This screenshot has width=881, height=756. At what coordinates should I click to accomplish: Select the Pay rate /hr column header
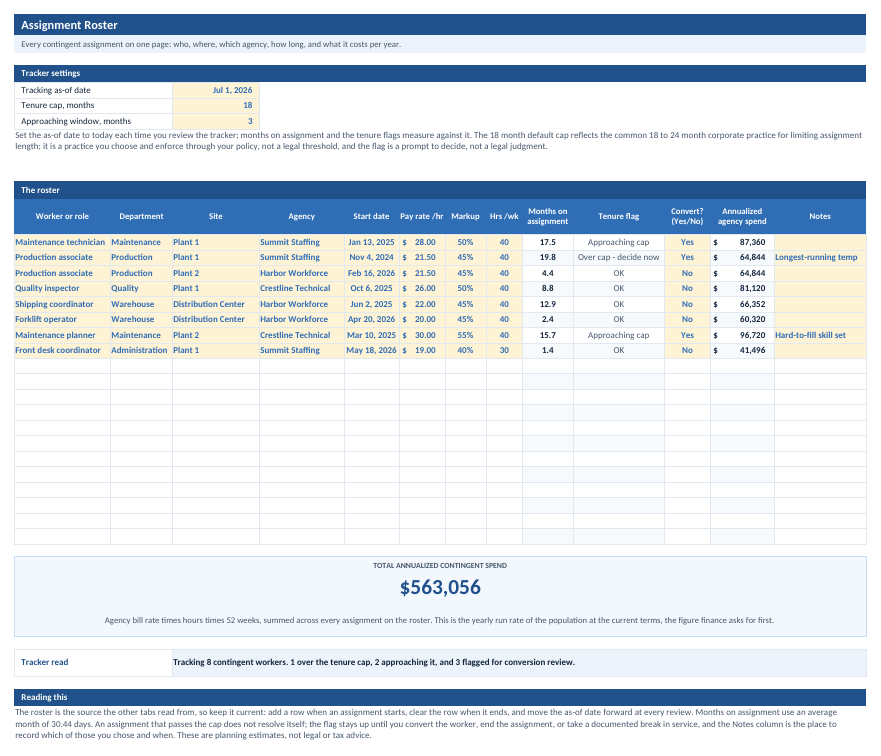[422, 216]
